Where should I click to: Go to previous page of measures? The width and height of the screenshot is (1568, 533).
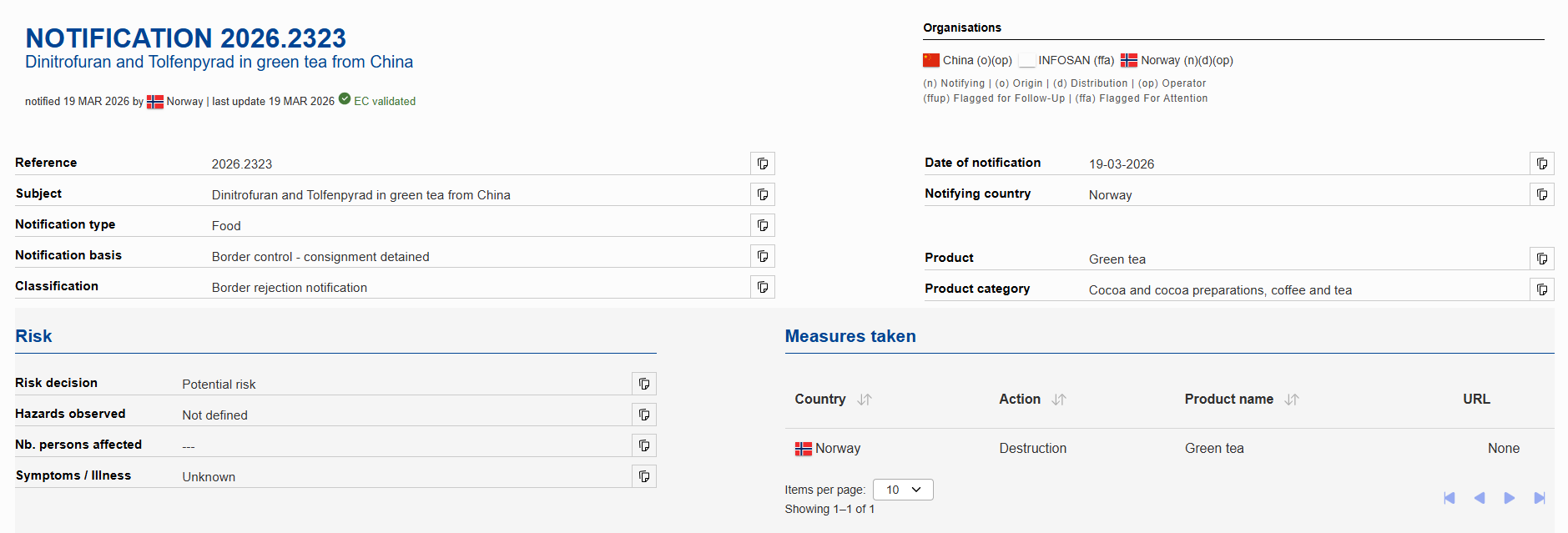(x=1480, y=498)
